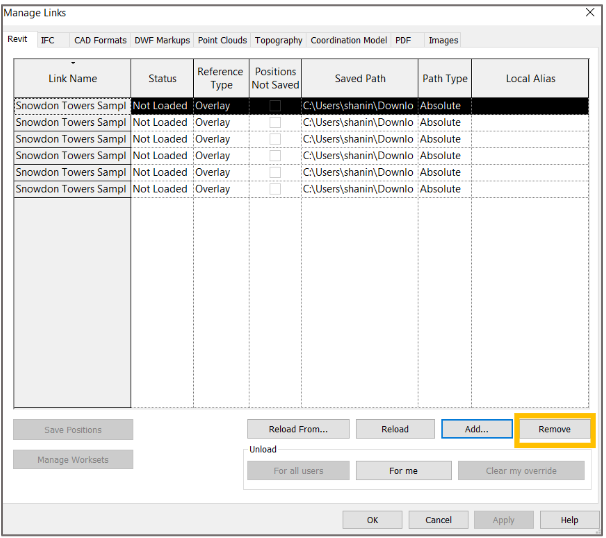
Task: Toggle Positions Not Saved checkbox in first row
Action: pyautogui.click(x=275, y=106)
